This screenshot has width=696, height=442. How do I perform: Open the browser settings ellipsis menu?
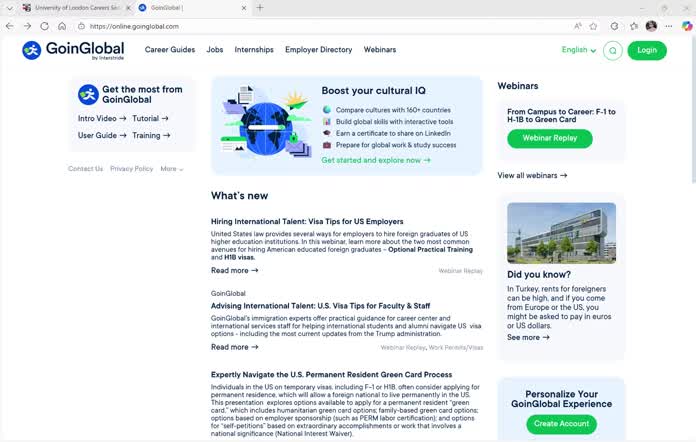pos(668,26)
